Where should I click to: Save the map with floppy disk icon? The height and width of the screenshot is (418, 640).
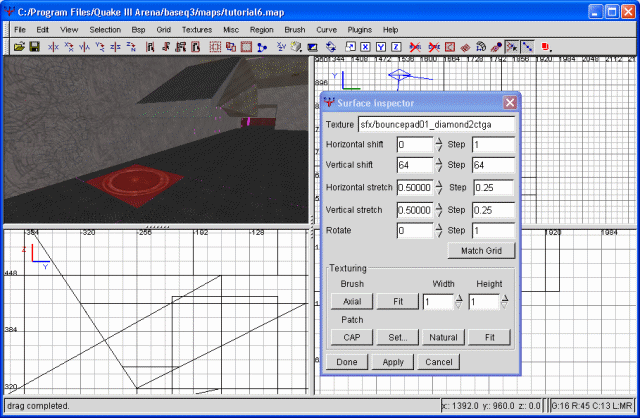tap(35, 47)
